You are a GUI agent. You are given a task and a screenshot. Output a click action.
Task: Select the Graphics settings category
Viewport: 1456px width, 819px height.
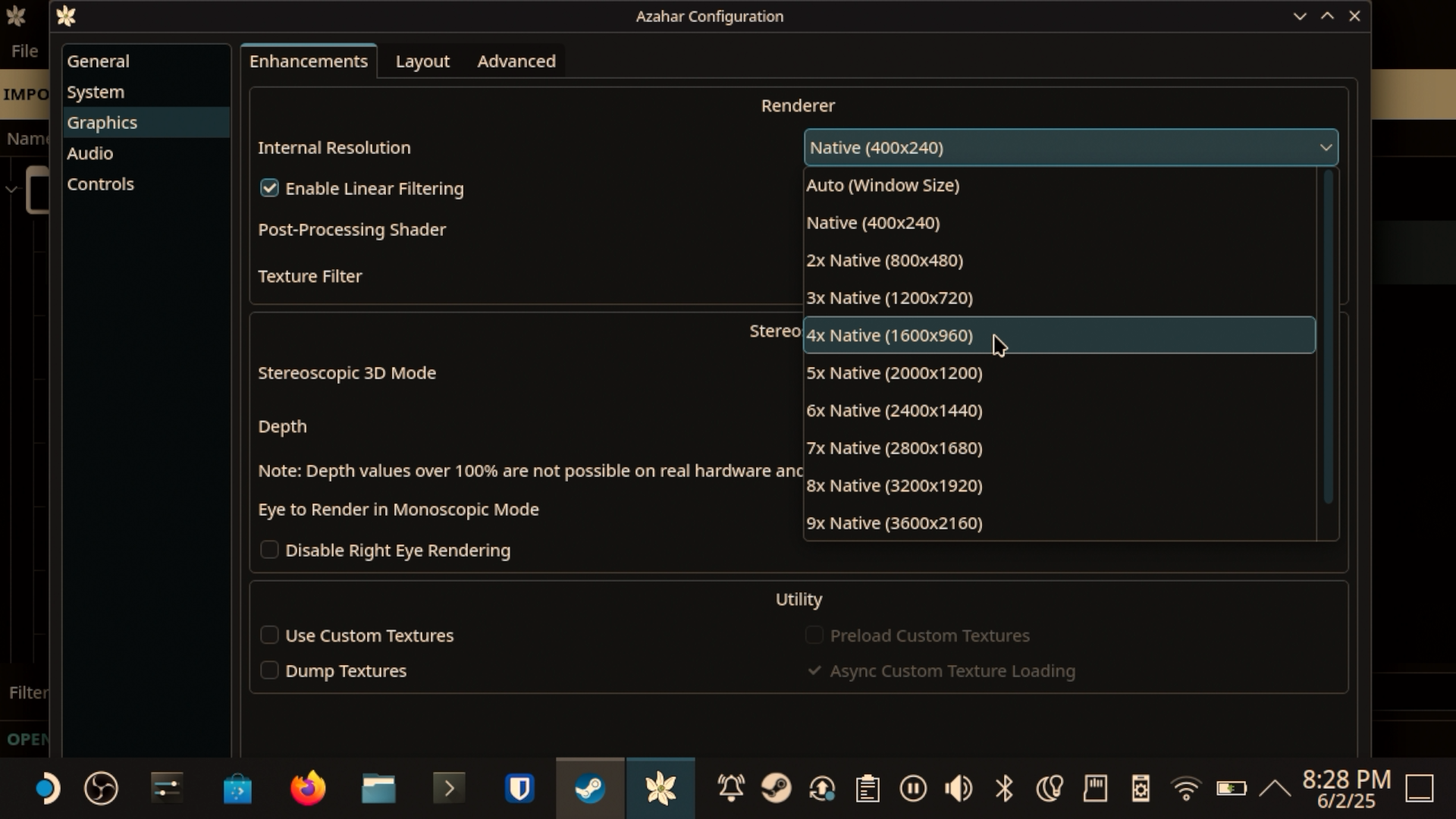pos(146,122)
